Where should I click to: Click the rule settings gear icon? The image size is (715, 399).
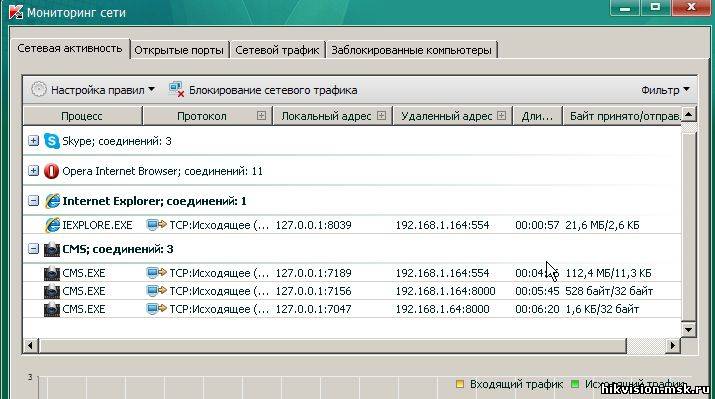tap(39, 89)
